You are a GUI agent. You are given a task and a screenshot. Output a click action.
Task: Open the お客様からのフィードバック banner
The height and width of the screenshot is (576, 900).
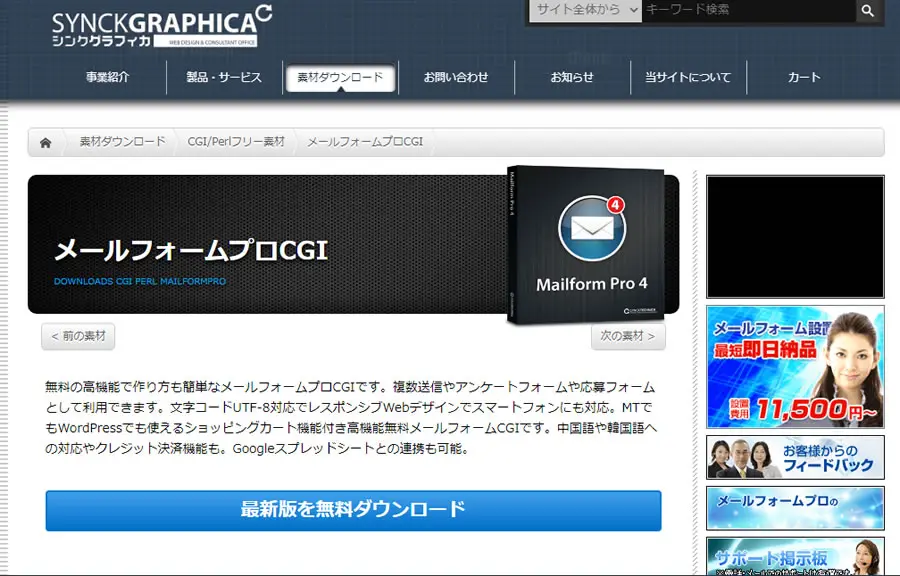coord(795,457)
